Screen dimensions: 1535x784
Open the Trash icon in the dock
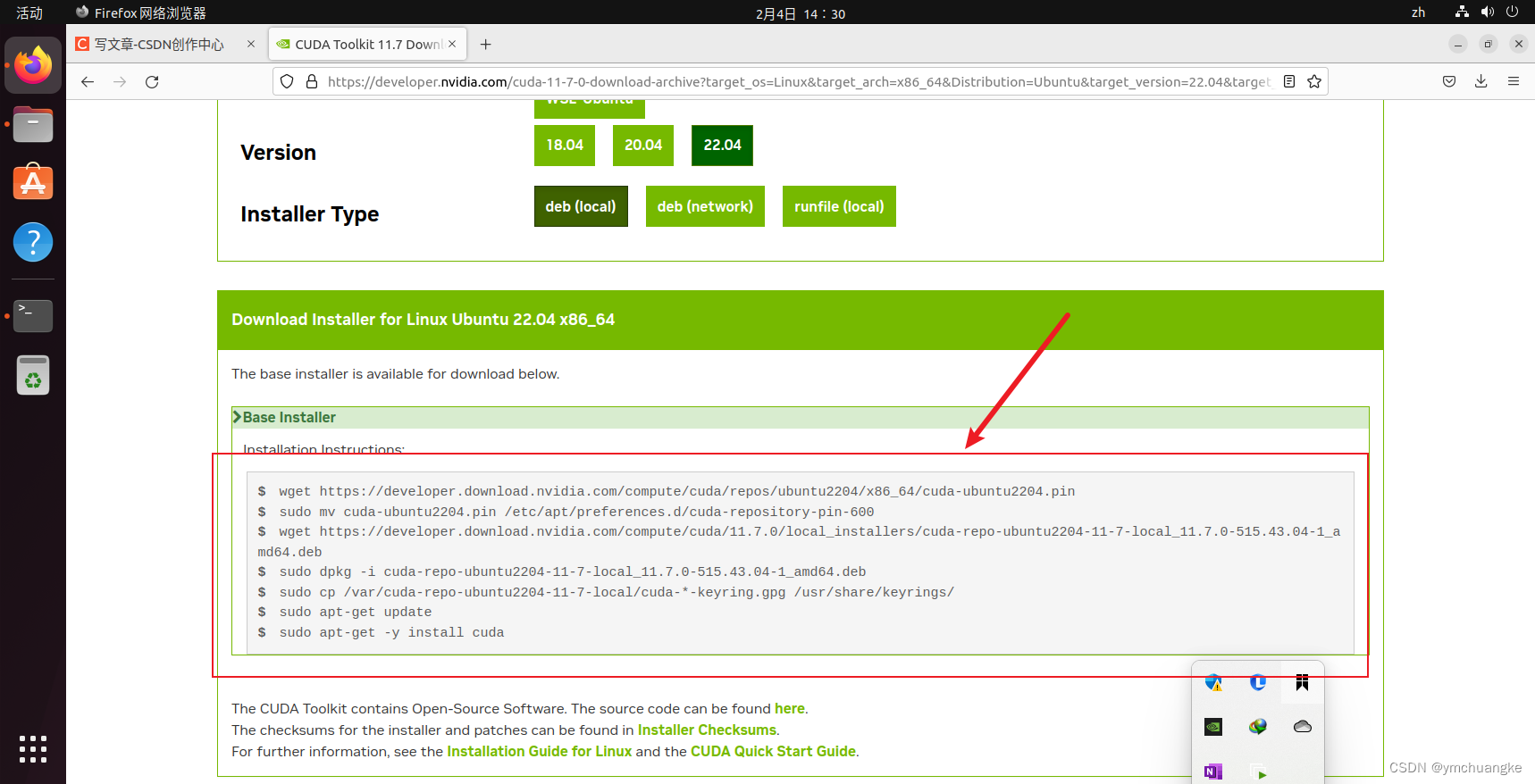pos(33,375)
